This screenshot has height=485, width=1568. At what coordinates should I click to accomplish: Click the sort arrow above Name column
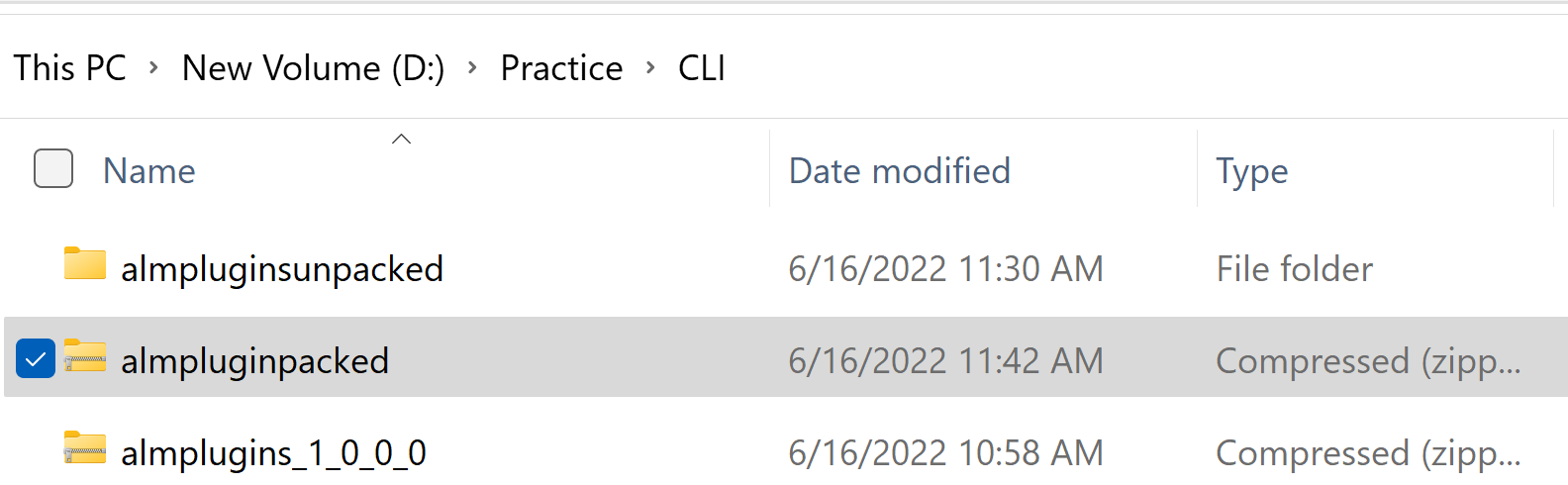401,140
